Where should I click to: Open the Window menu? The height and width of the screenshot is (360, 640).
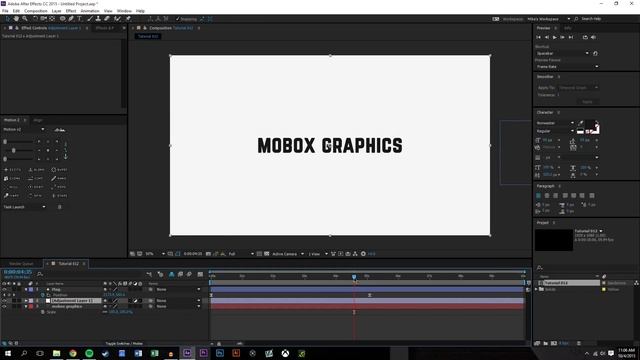[124, 11]
